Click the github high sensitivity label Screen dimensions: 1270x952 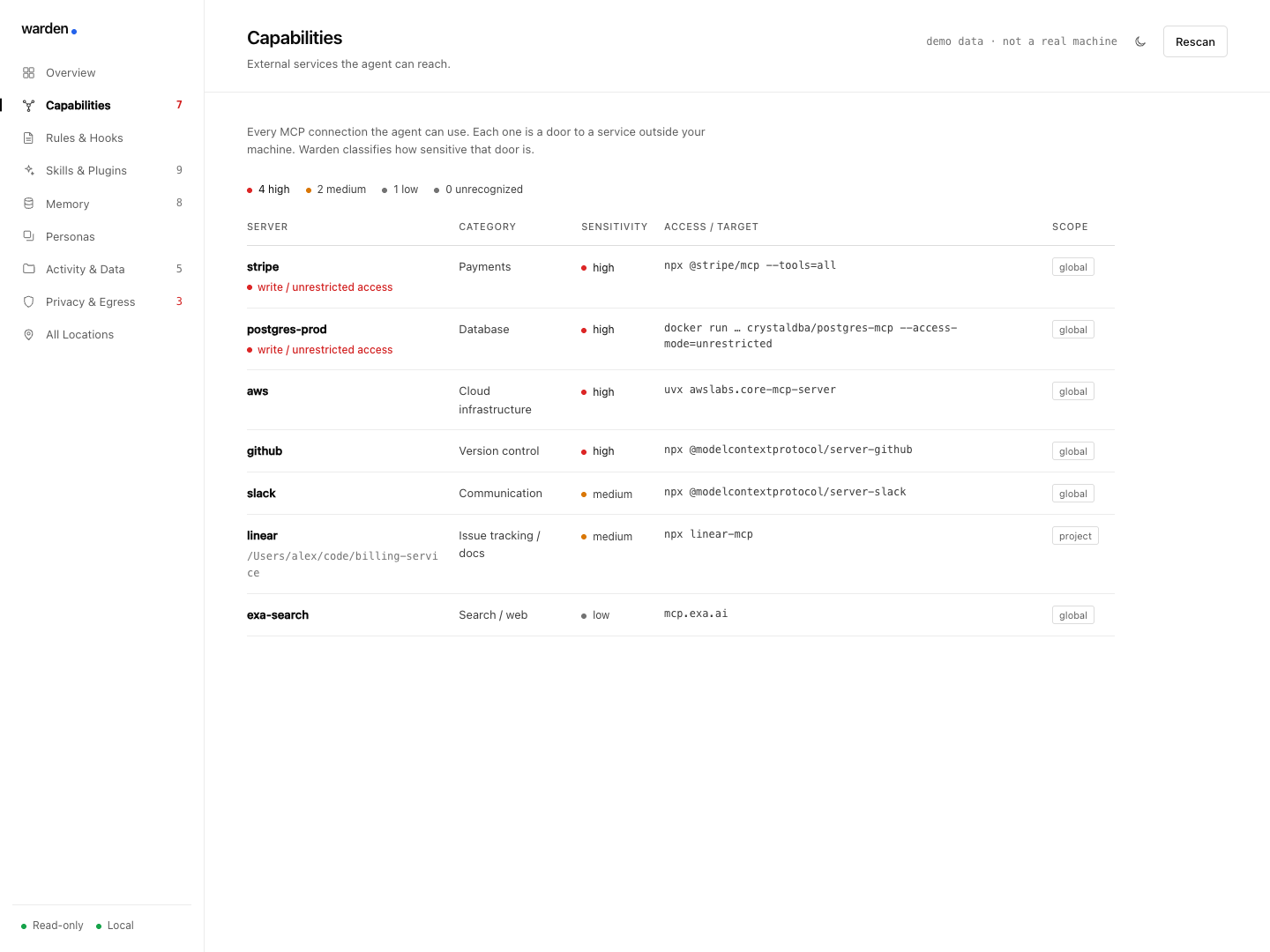pos(598,451)
